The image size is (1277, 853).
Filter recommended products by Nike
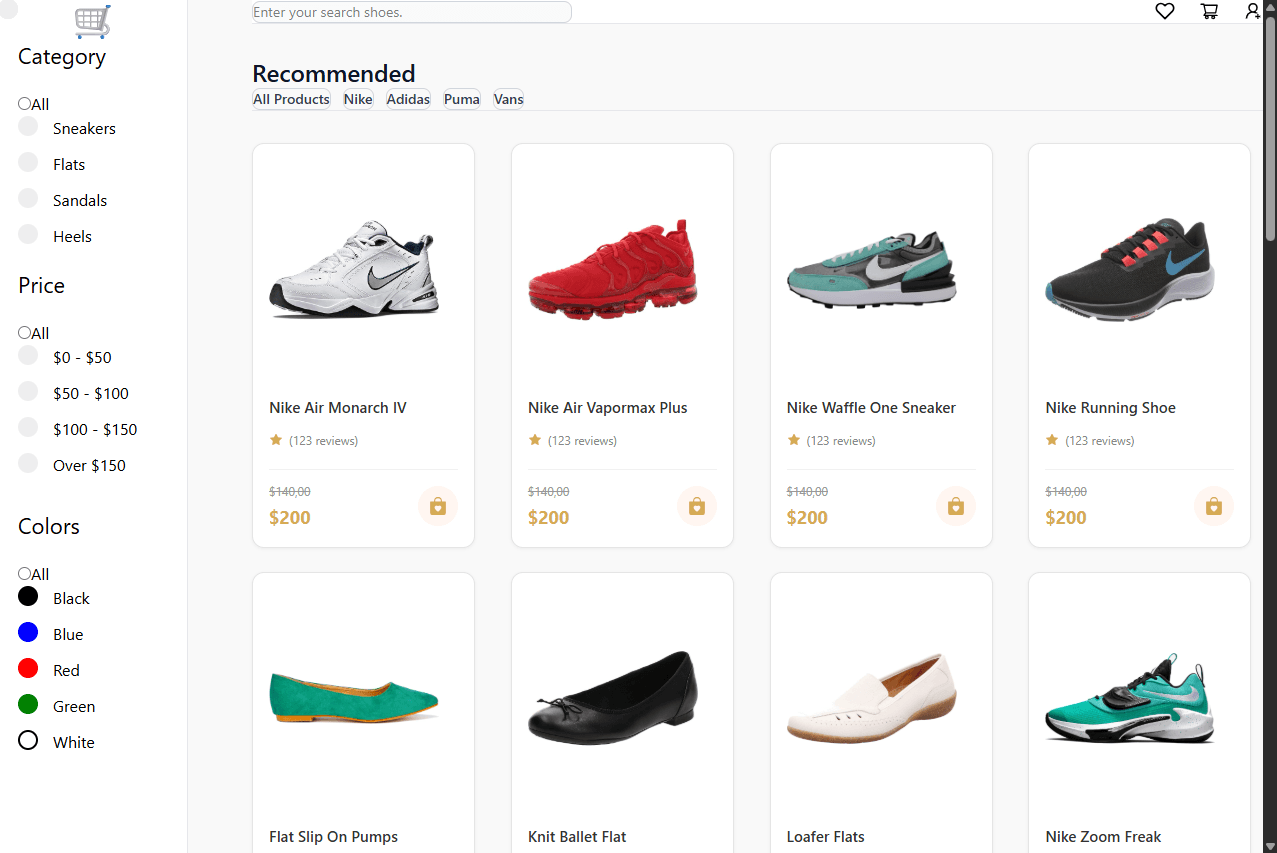point(358,99)
